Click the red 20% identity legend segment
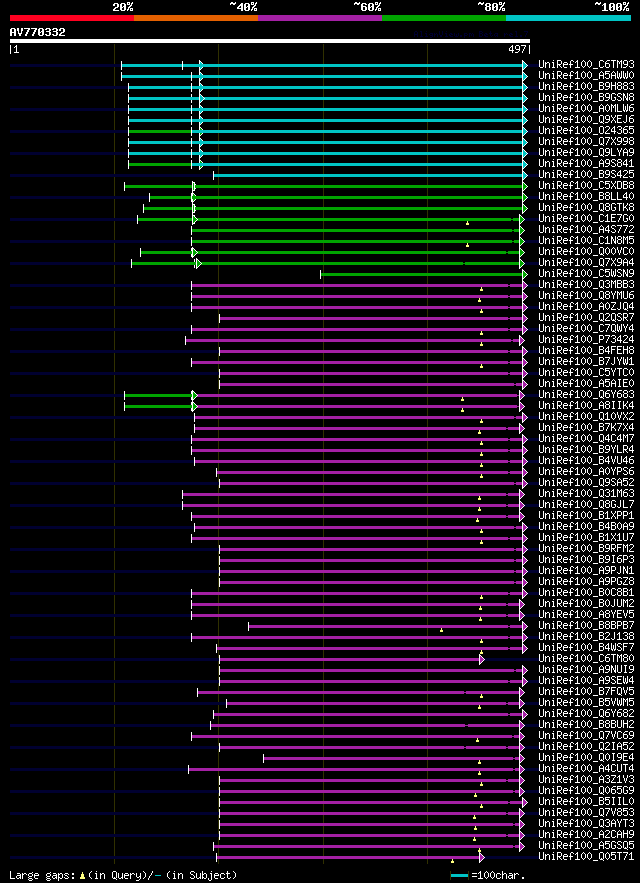Screen dimensions: 640x883 click(72, 18)
